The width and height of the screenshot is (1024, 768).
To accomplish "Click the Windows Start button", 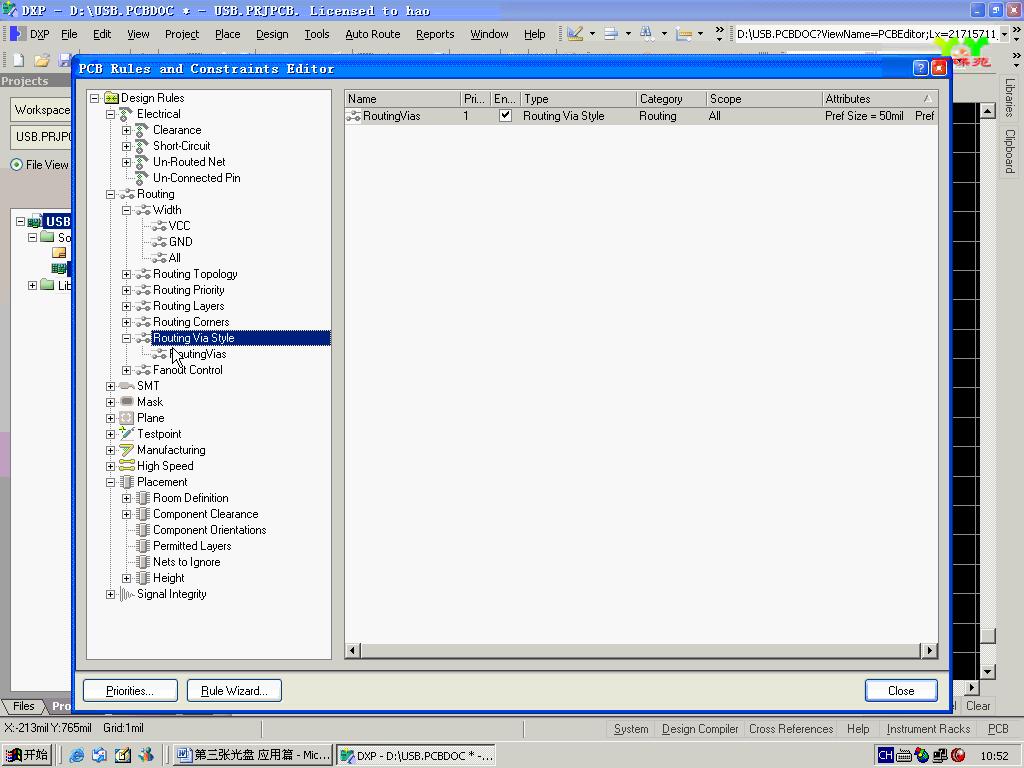I will pyautogui.click(x=27, y=755).
